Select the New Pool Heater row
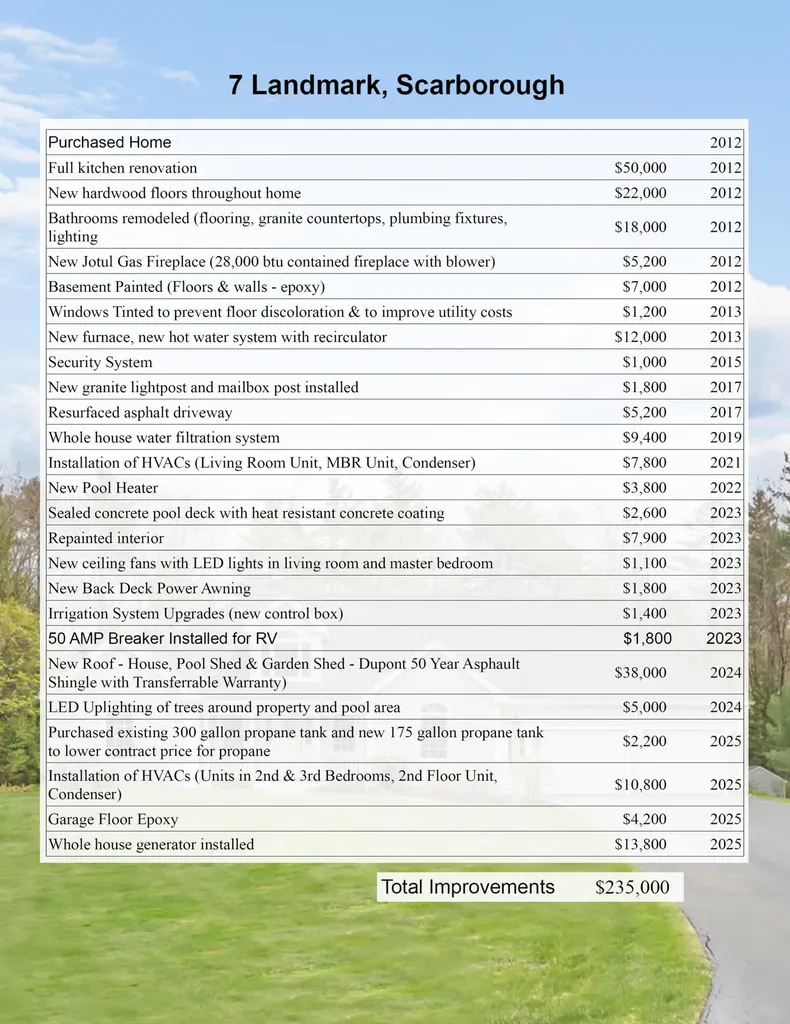 pos(395,488)
